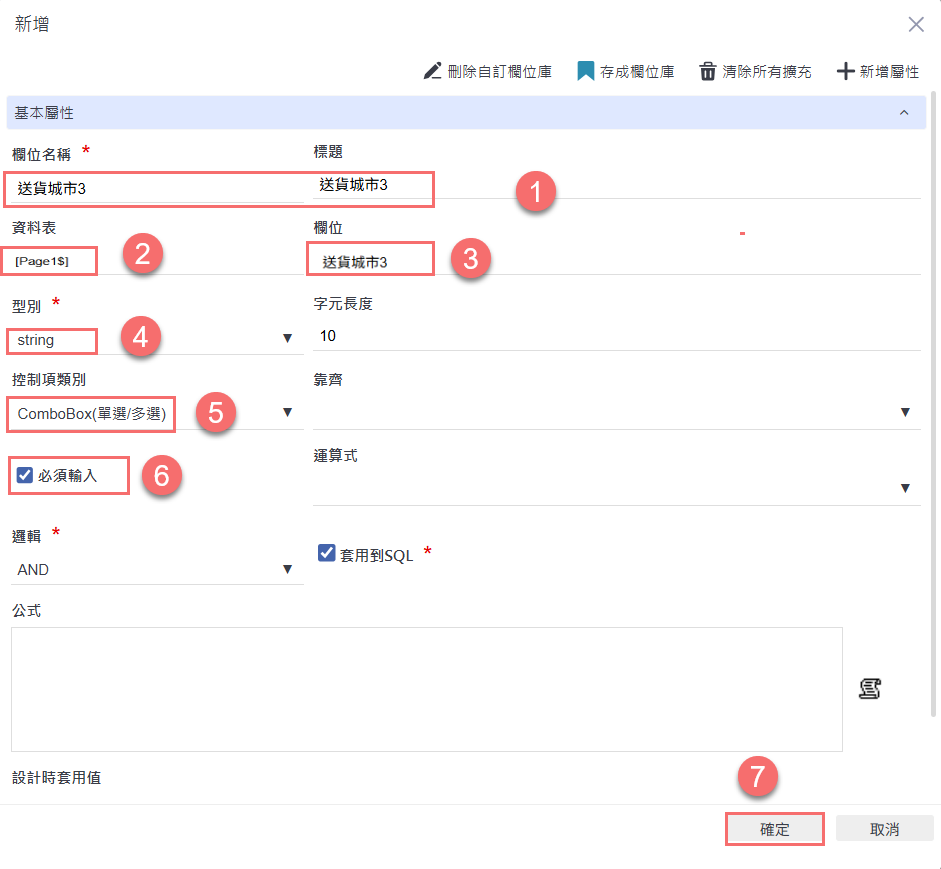Collapse the 基本屬性 section chevron

click(905, 113)
